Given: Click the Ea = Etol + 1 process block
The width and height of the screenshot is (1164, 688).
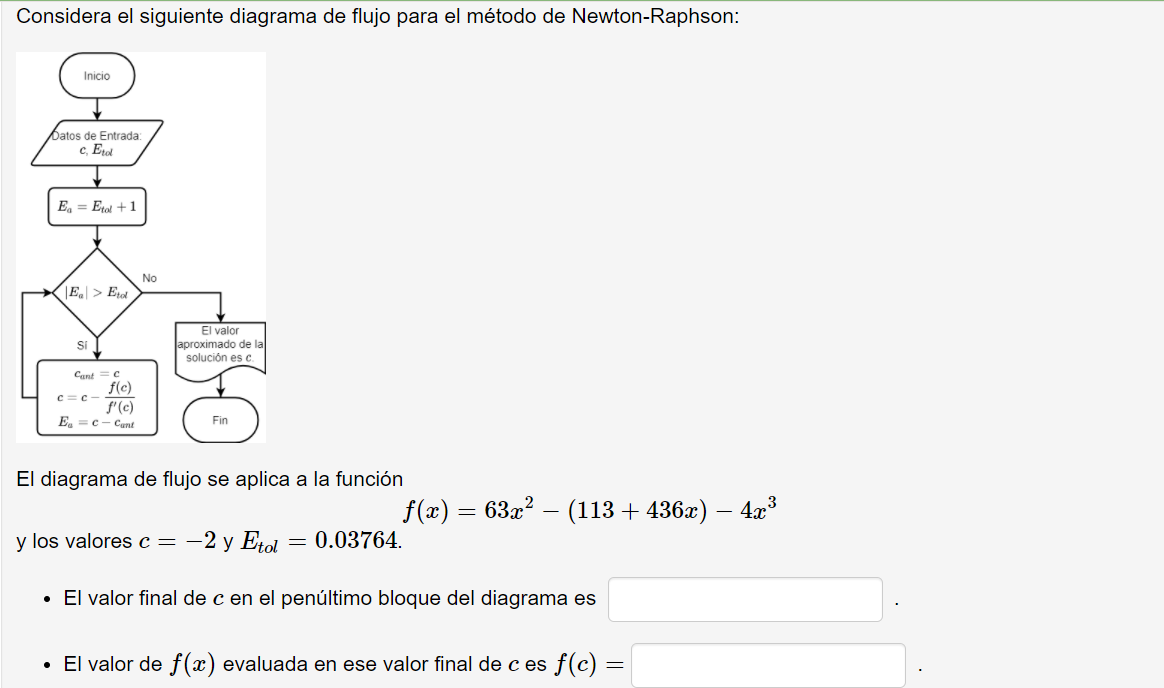Looking at the screenshot, I should coord(97,206).
